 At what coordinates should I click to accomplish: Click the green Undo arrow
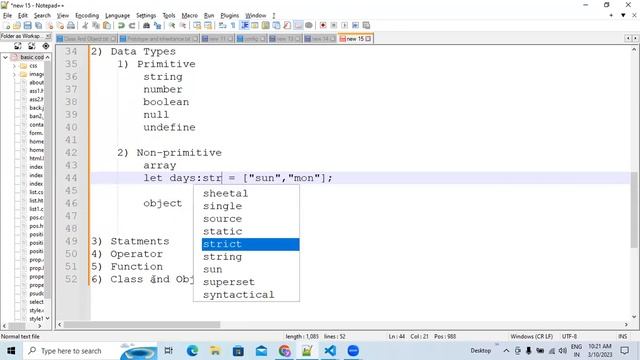(121, 25)
